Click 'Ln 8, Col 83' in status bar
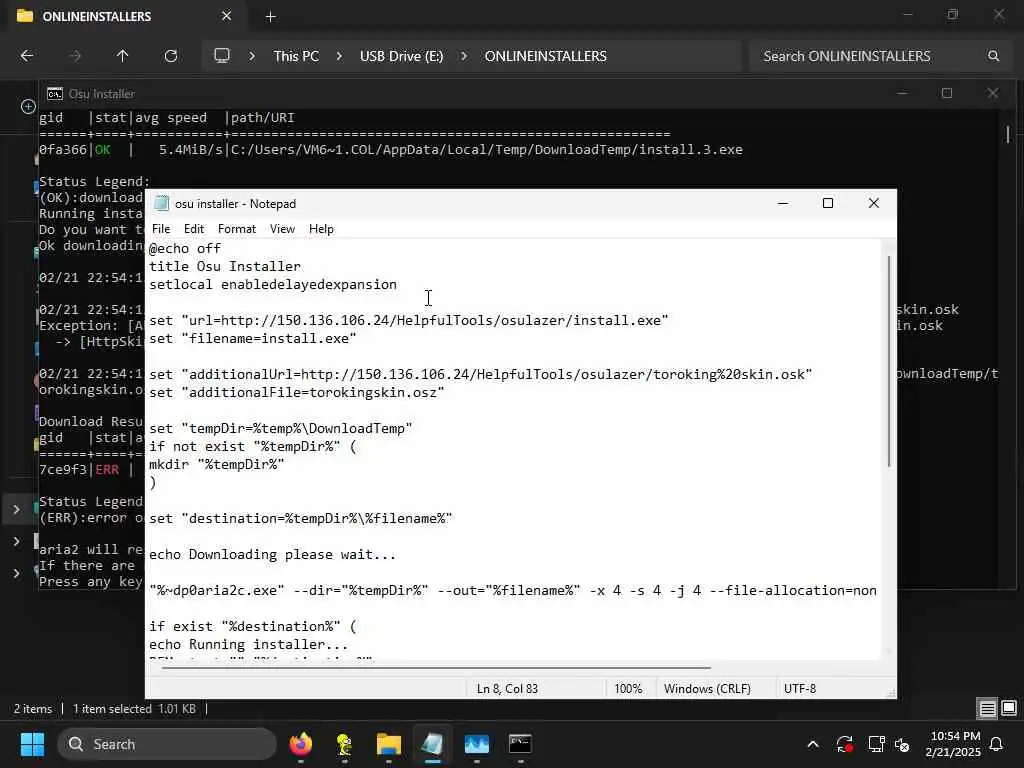The height and width of the screenshot is (768, 1024). click(507, 688)
